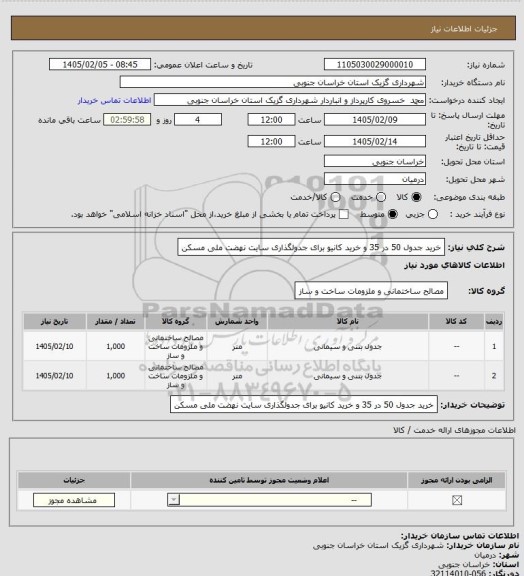The height and width of the screenshot is (576, 524).
Task: Toggle the اسناد خزانه اسلامی payment checkbox
Action: click(344, 214)
